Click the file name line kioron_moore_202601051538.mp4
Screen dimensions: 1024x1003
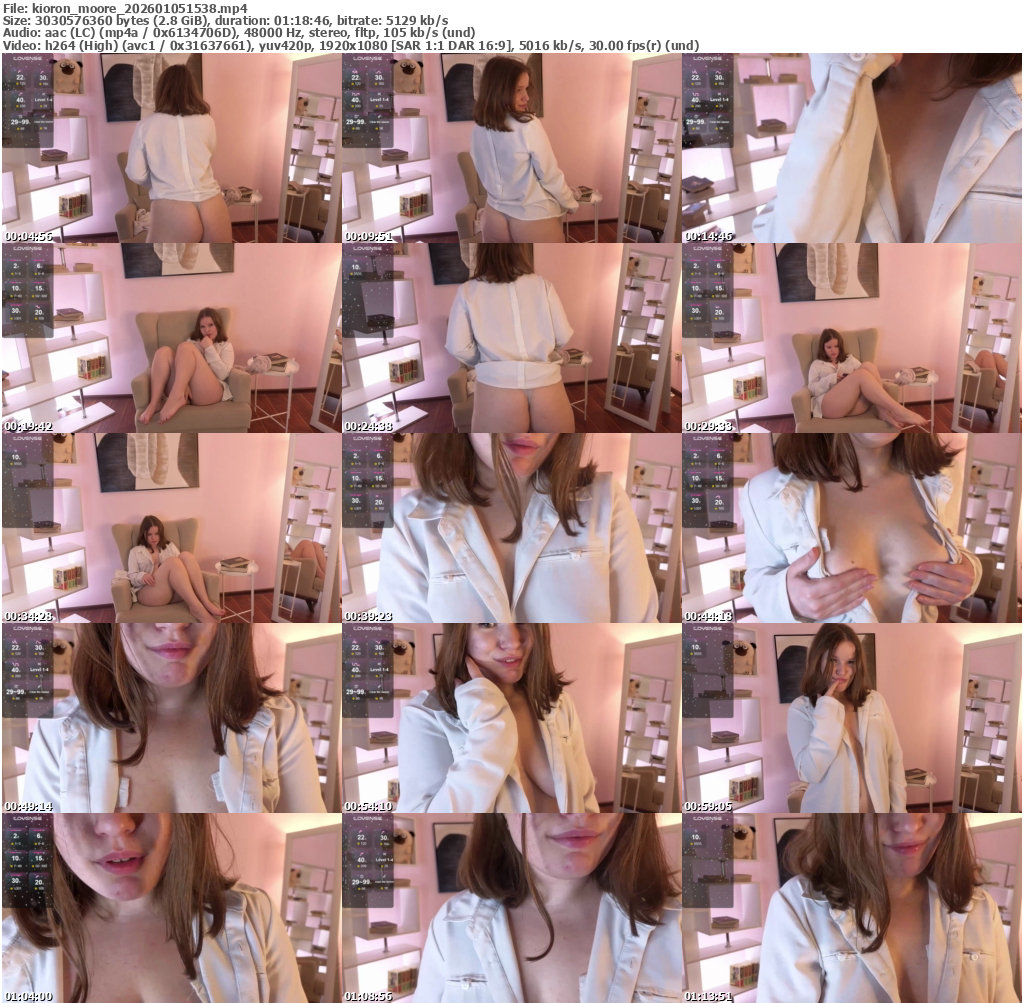coord(125,8)
